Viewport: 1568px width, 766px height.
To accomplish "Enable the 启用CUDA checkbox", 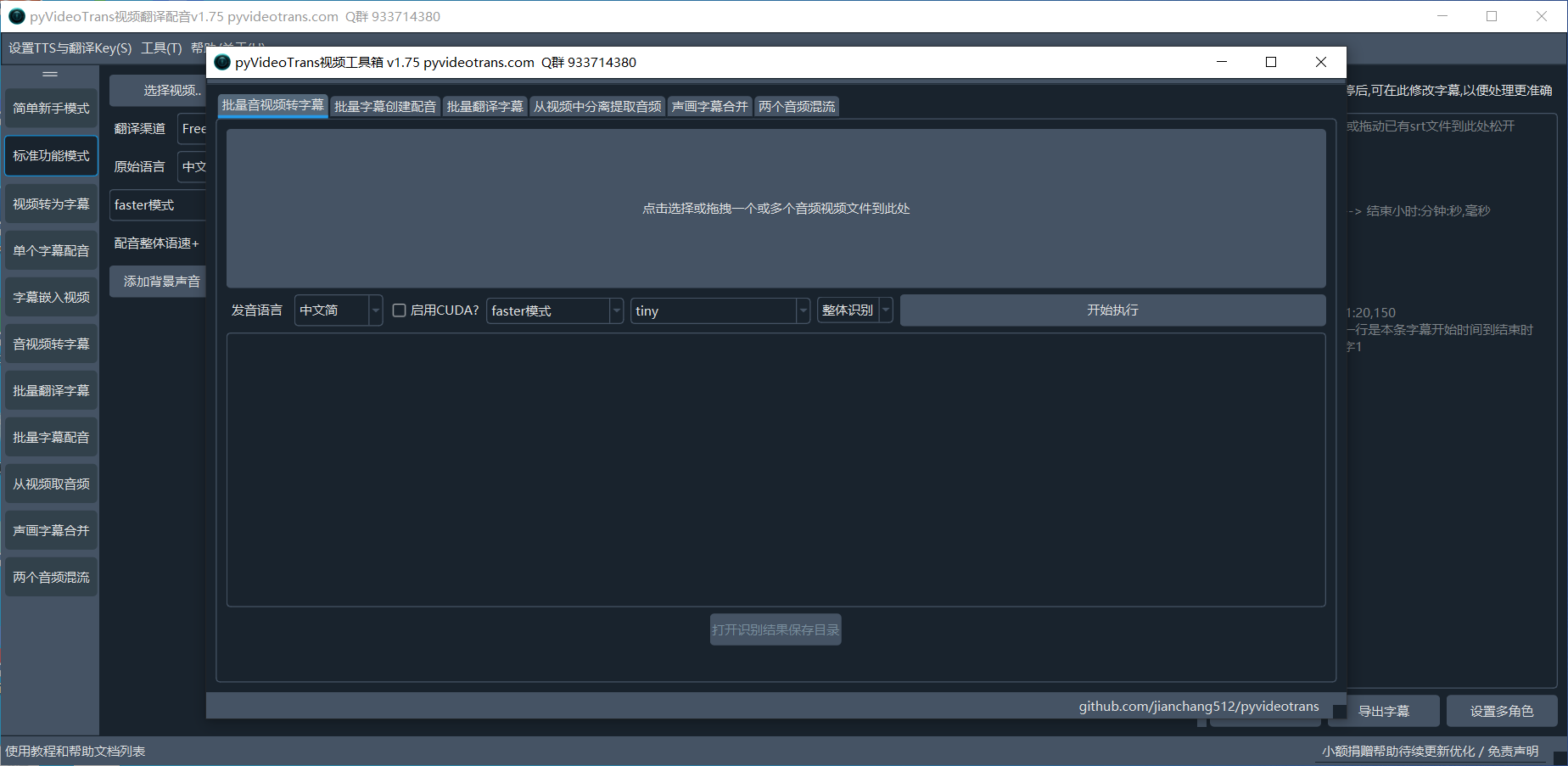I will 400,310.
